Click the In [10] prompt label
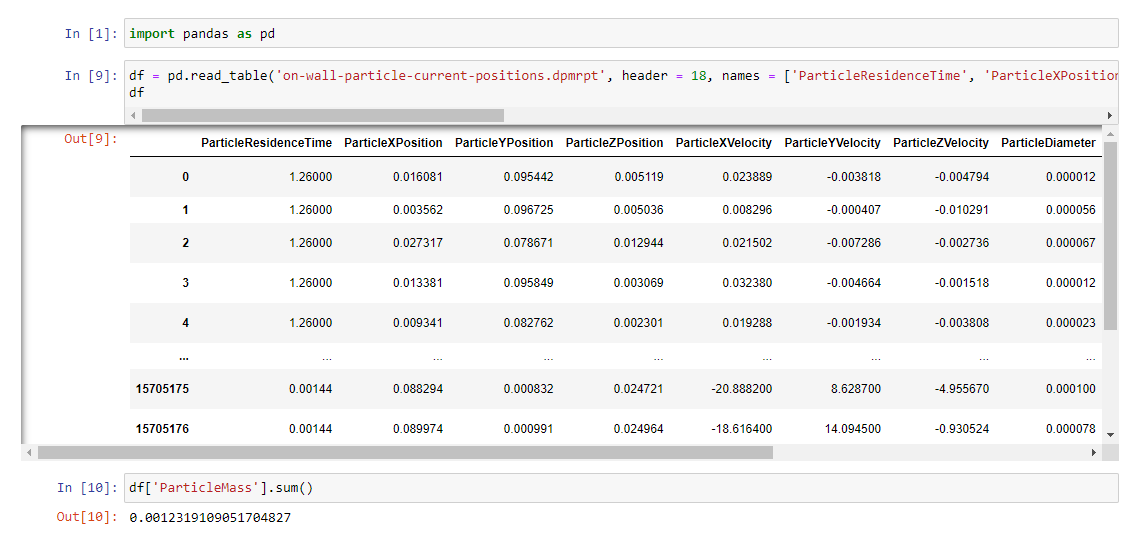Image resolution: width=1136 pixels, height=533 pixels. point(88,488)
